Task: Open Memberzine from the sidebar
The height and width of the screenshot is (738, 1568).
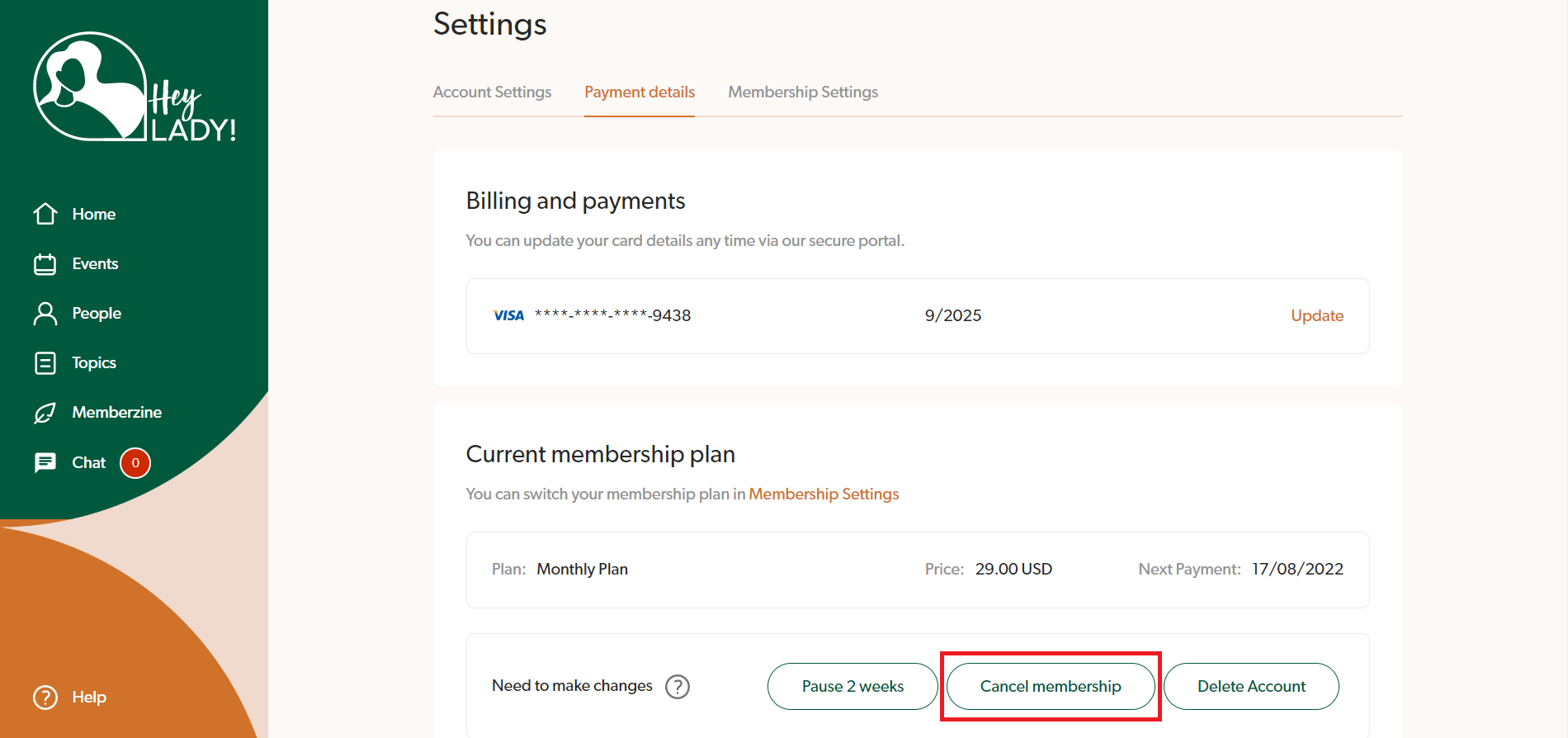Action: 116,412
